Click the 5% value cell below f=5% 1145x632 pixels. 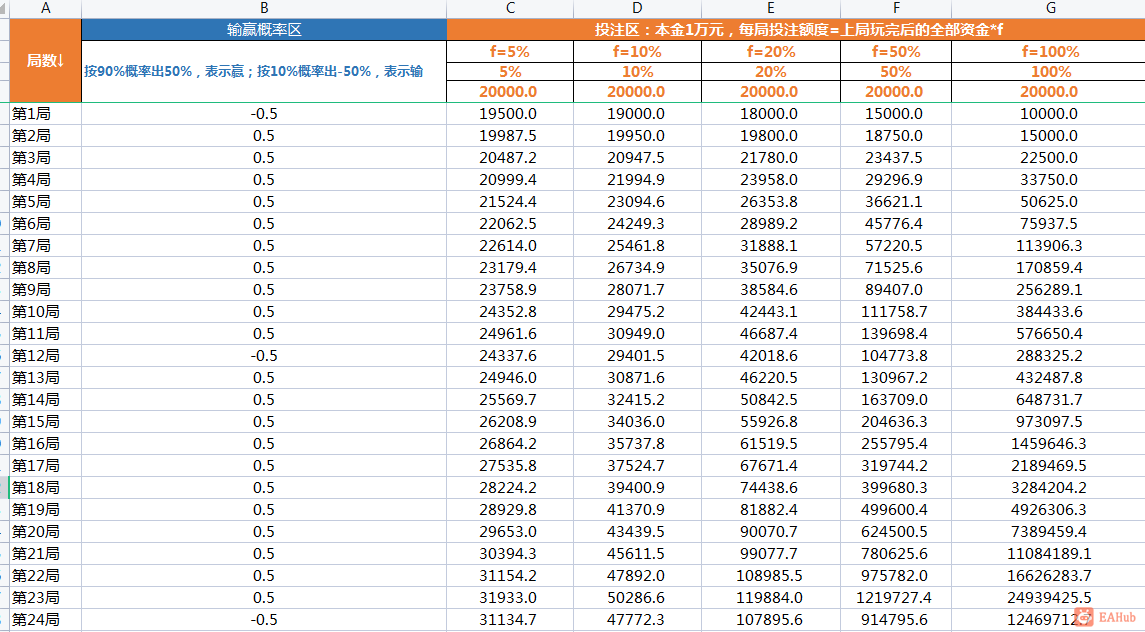510,72
